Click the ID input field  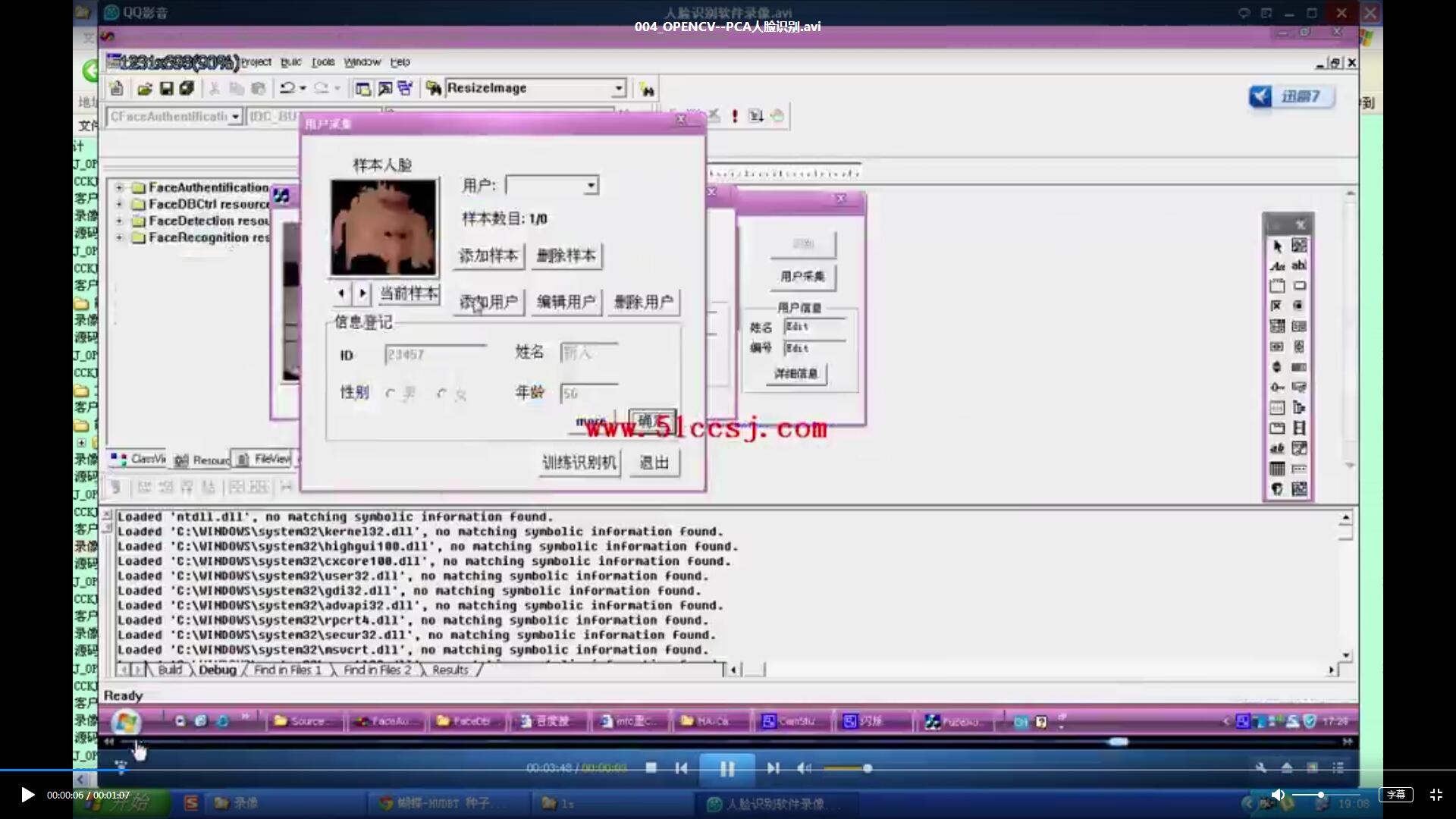click(435, 354)
